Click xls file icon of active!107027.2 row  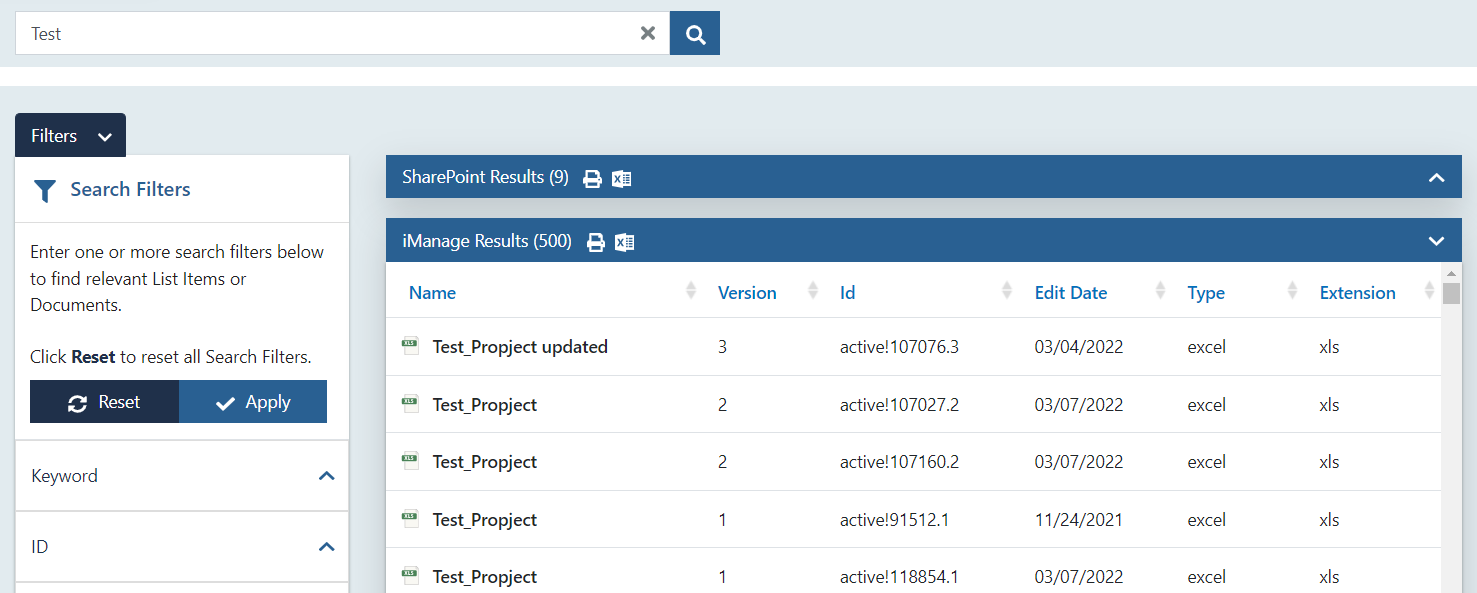pos(410,404)
